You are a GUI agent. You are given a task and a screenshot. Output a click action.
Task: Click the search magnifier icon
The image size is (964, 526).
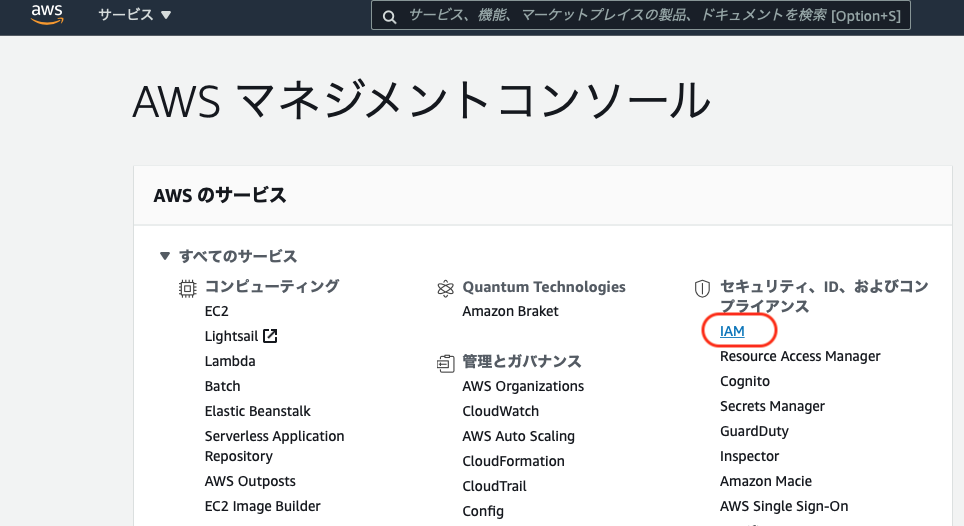click(389, 17)
